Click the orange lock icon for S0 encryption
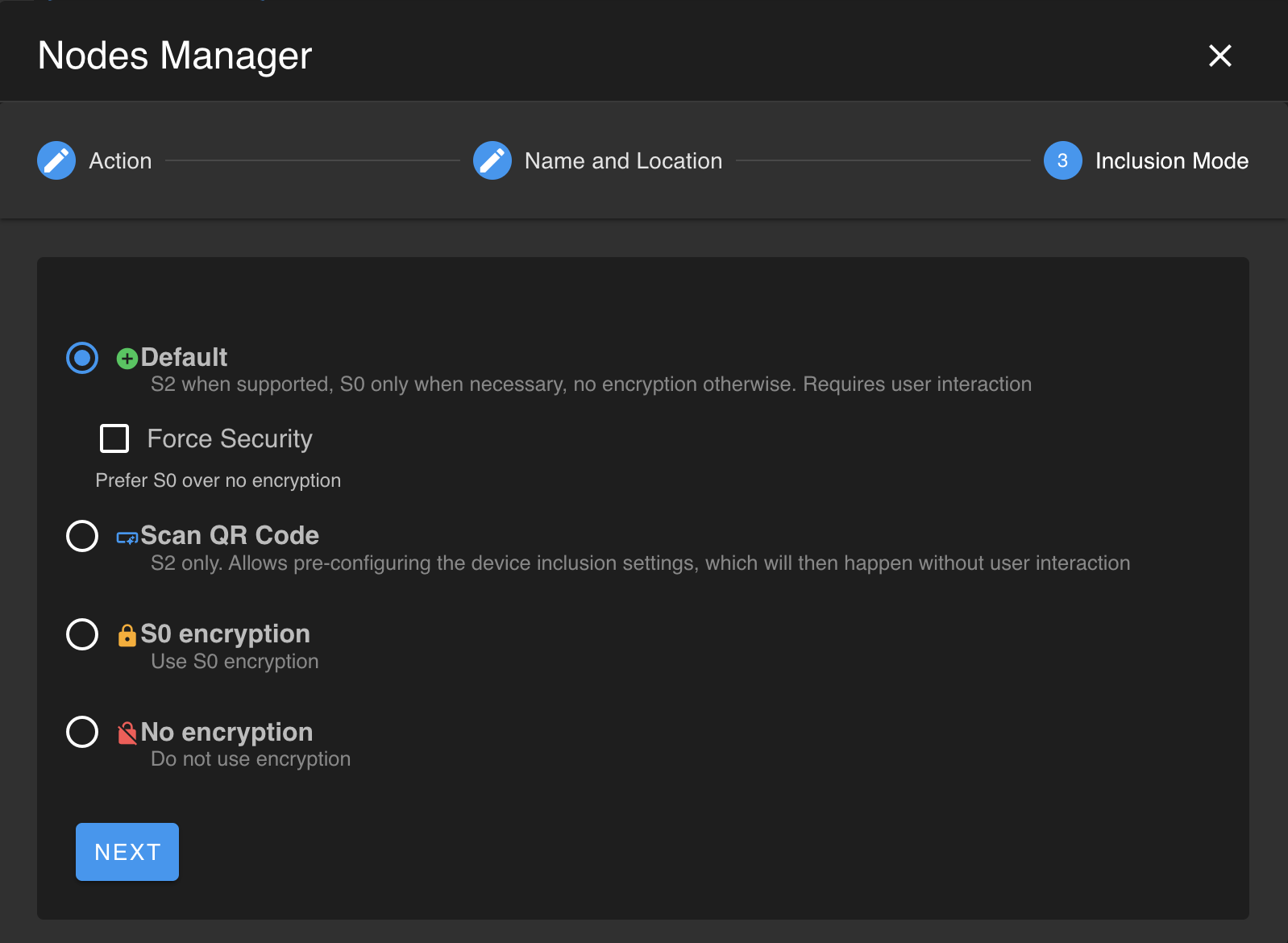Viewport: 1288px width, 943px height. (x=127, y=635)
